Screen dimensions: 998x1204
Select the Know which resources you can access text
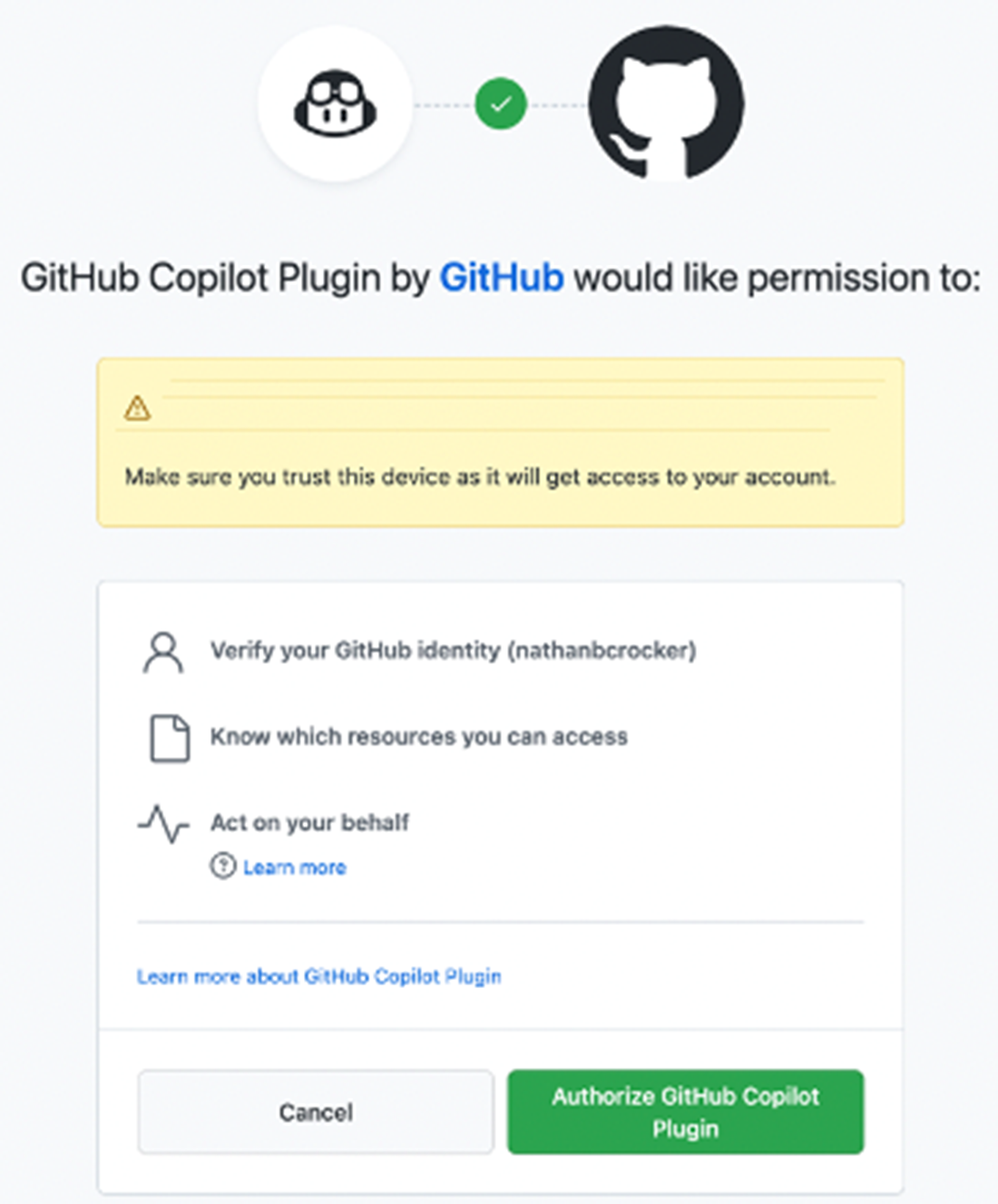coord(419,737)
